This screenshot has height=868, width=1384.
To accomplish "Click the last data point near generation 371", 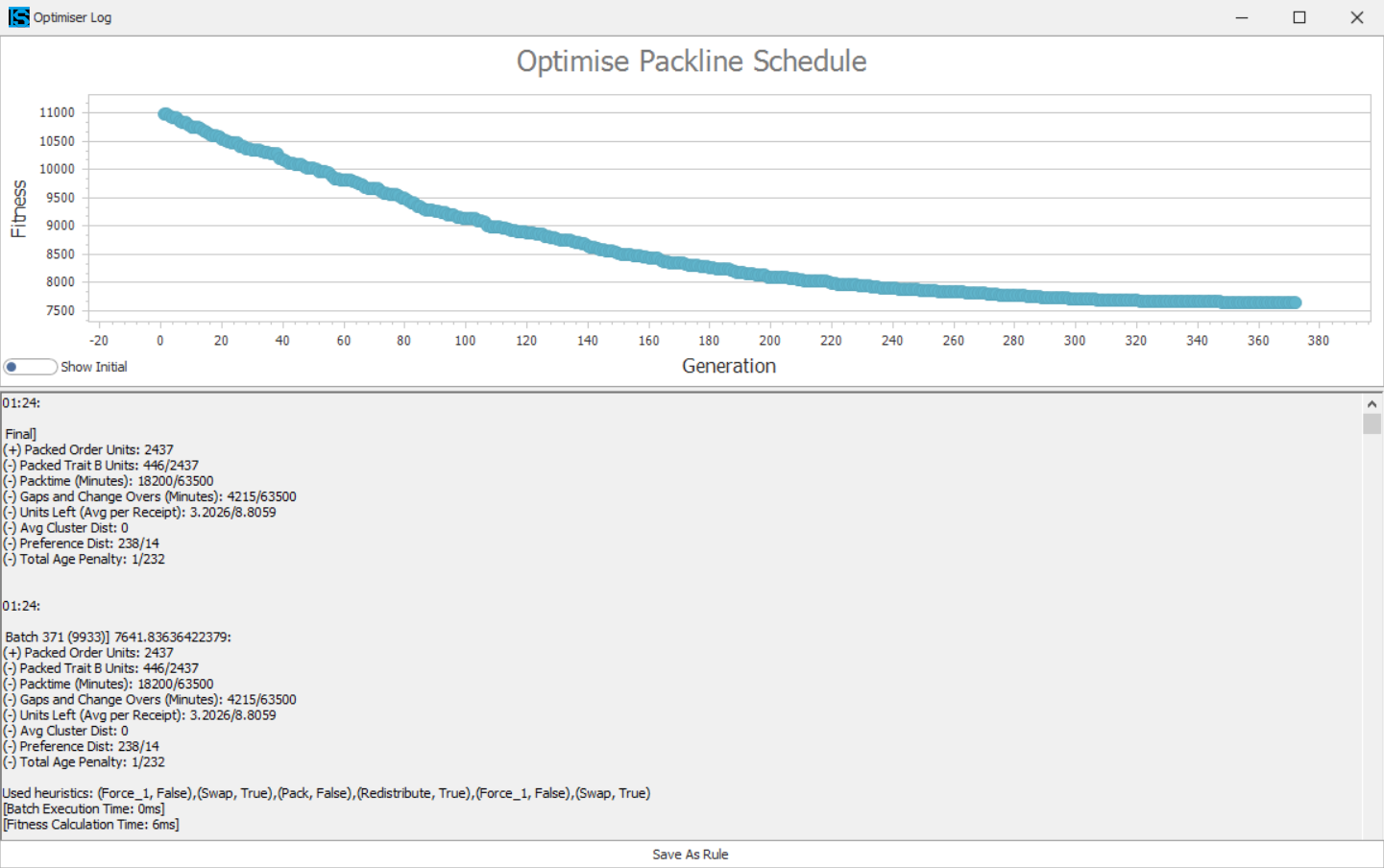I will [x=1295, y=302].
